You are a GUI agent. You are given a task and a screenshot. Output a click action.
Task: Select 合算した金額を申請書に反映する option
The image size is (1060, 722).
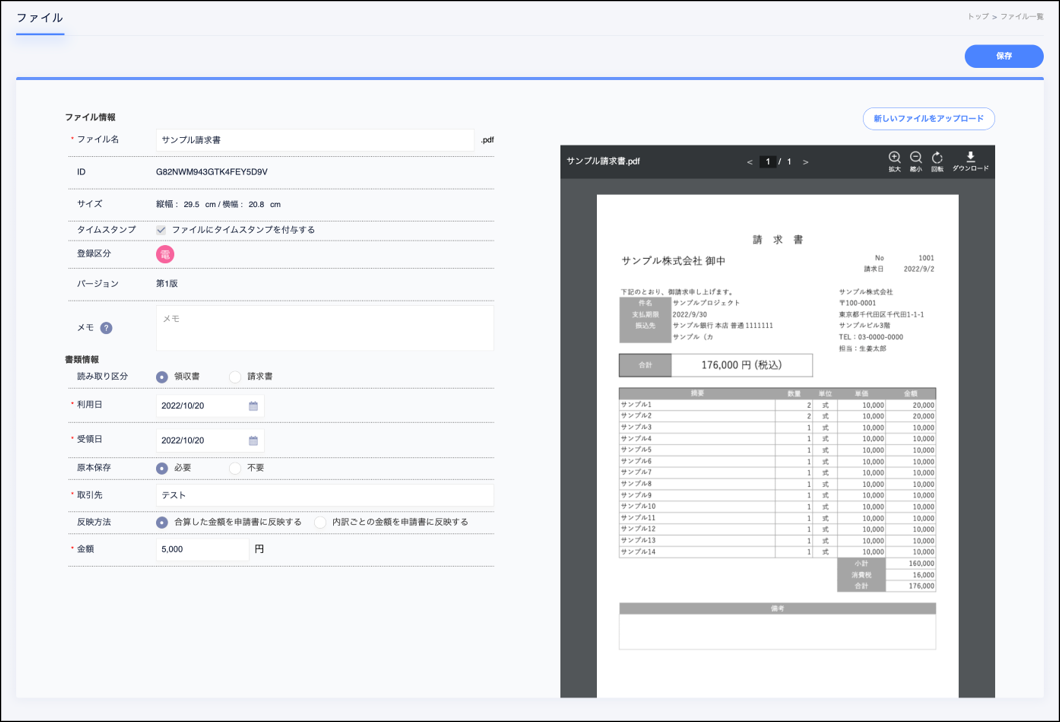click(x=162, y=523)
